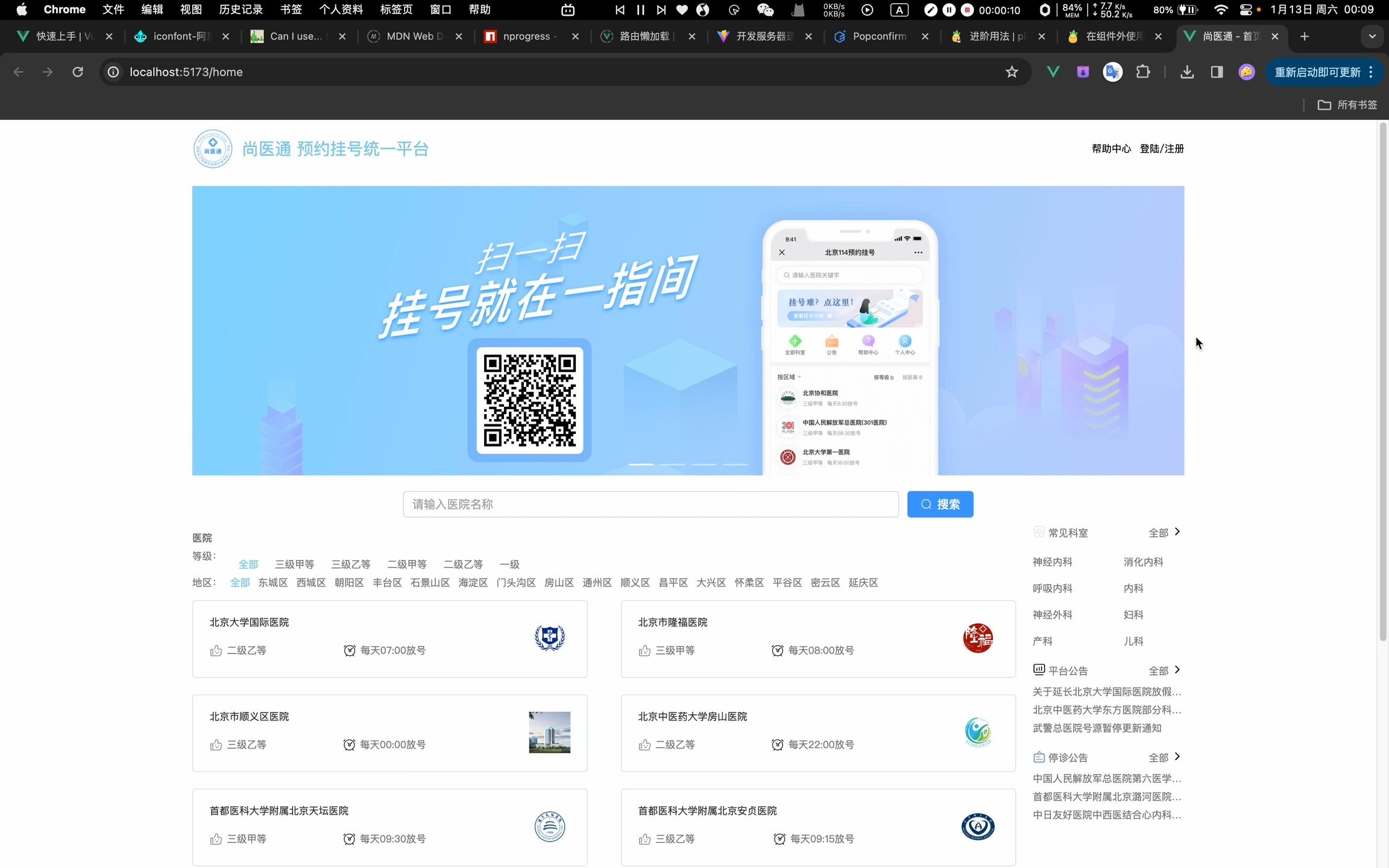Click 北京中医药大学房山医院 logo
The height and width of the screenshot is (868, 1389).
point(978,732)
